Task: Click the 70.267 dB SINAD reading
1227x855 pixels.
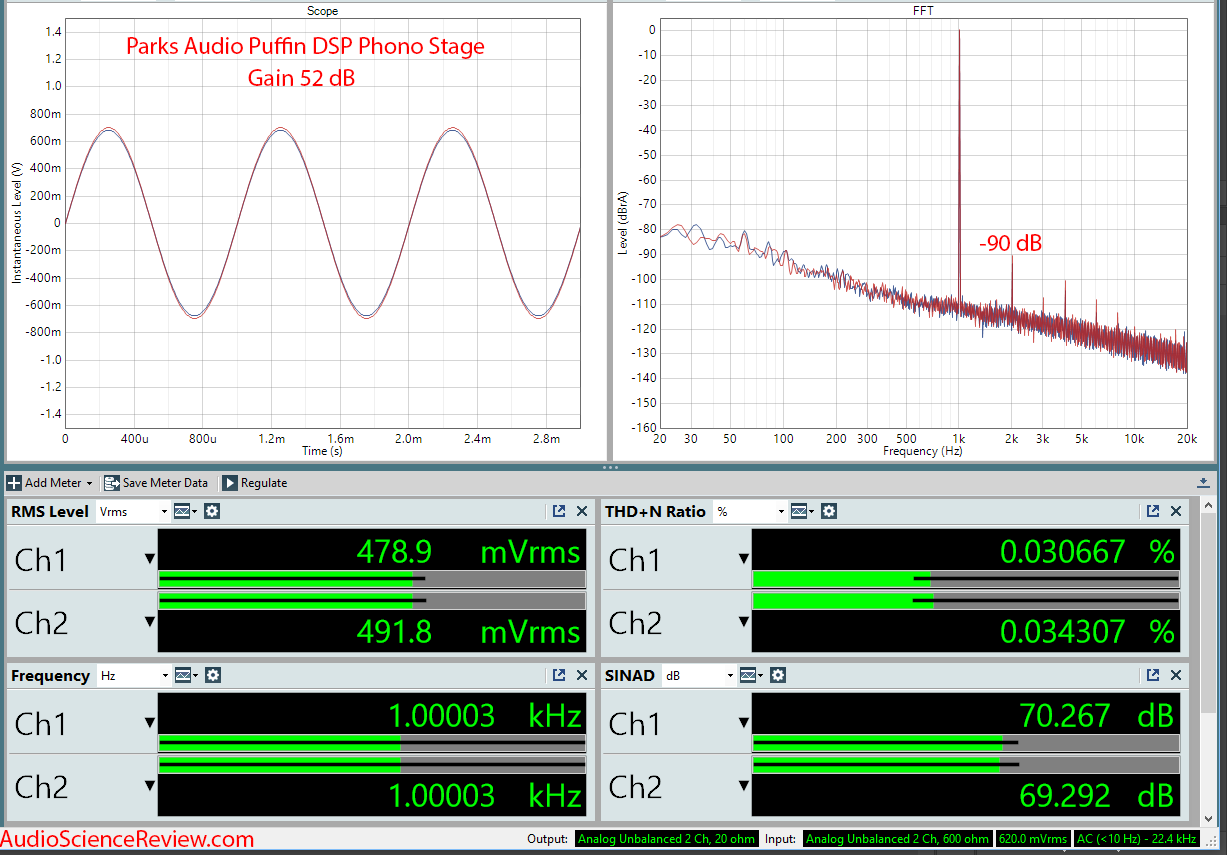Action: tap(1097, 715)
